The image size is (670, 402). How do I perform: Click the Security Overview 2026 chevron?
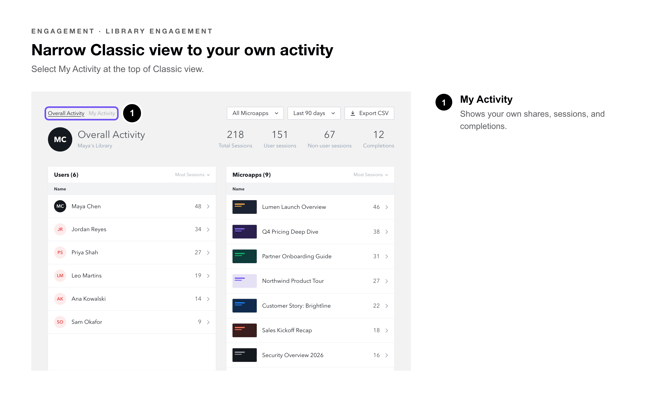(387, 355)
